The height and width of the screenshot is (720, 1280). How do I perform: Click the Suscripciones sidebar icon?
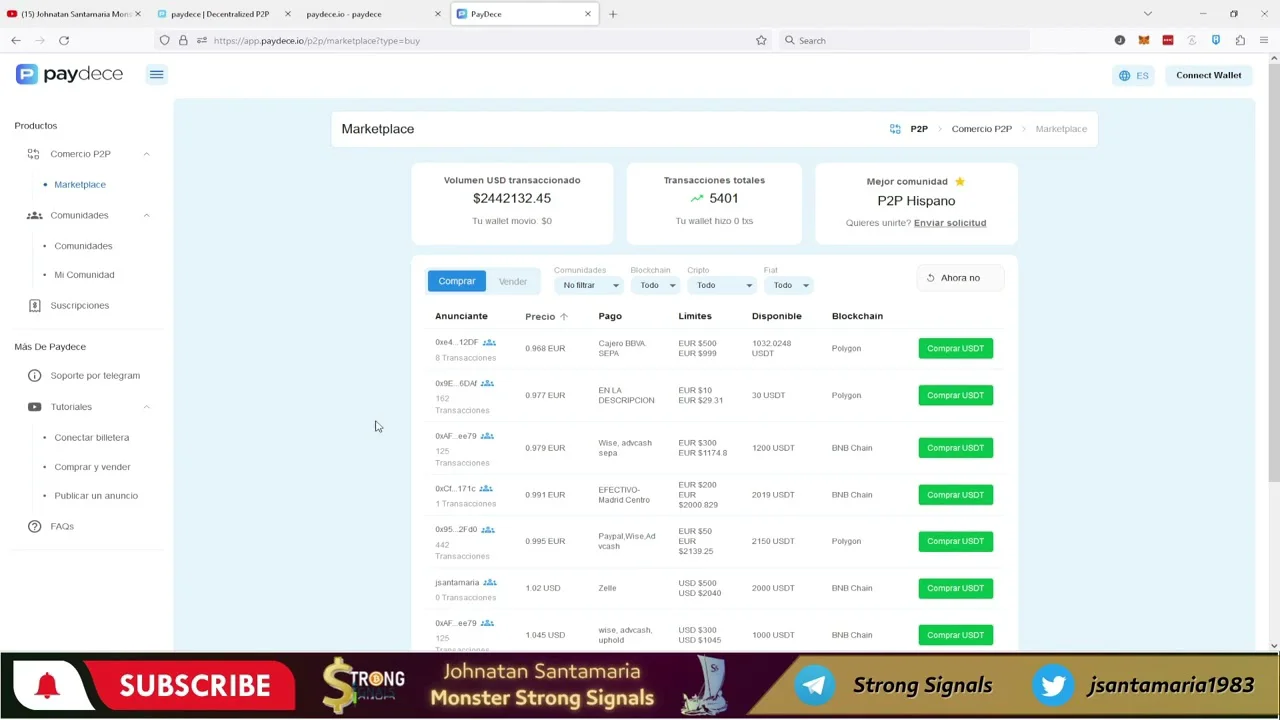[x=34, y=305]
